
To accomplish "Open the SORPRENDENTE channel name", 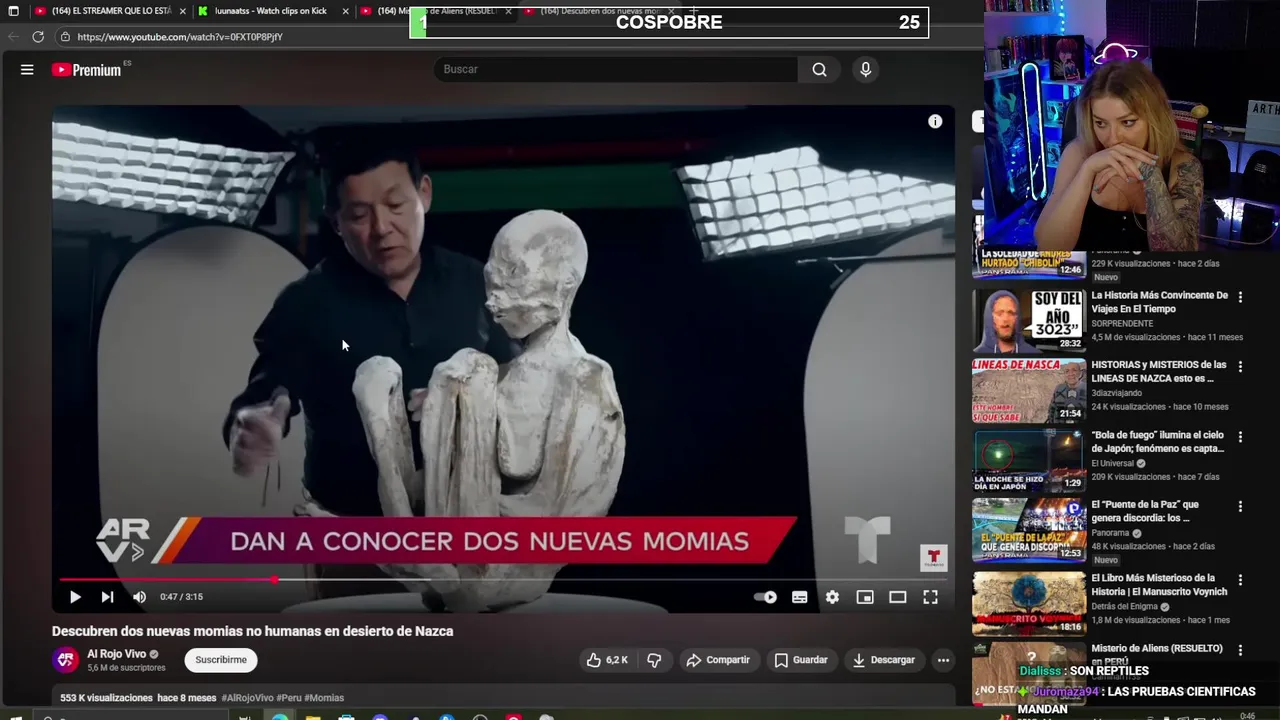I will pos(1122,324).
